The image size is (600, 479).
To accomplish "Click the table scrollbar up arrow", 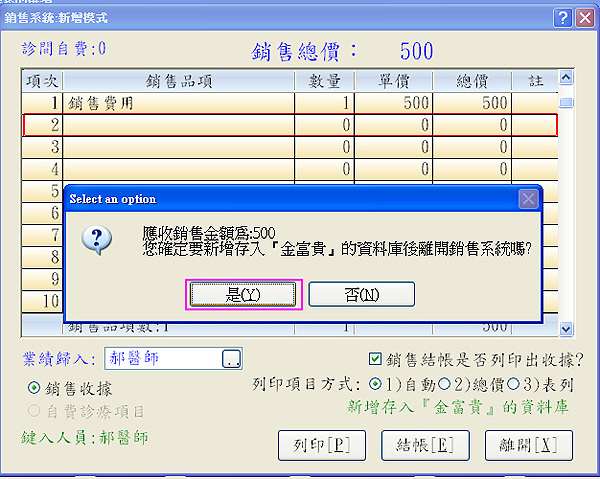I will pyautogui.click(x=566, y=77).
